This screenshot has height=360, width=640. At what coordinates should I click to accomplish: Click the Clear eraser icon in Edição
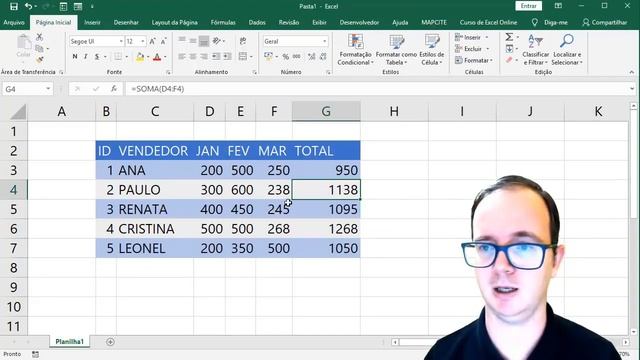tap(509, 60)
